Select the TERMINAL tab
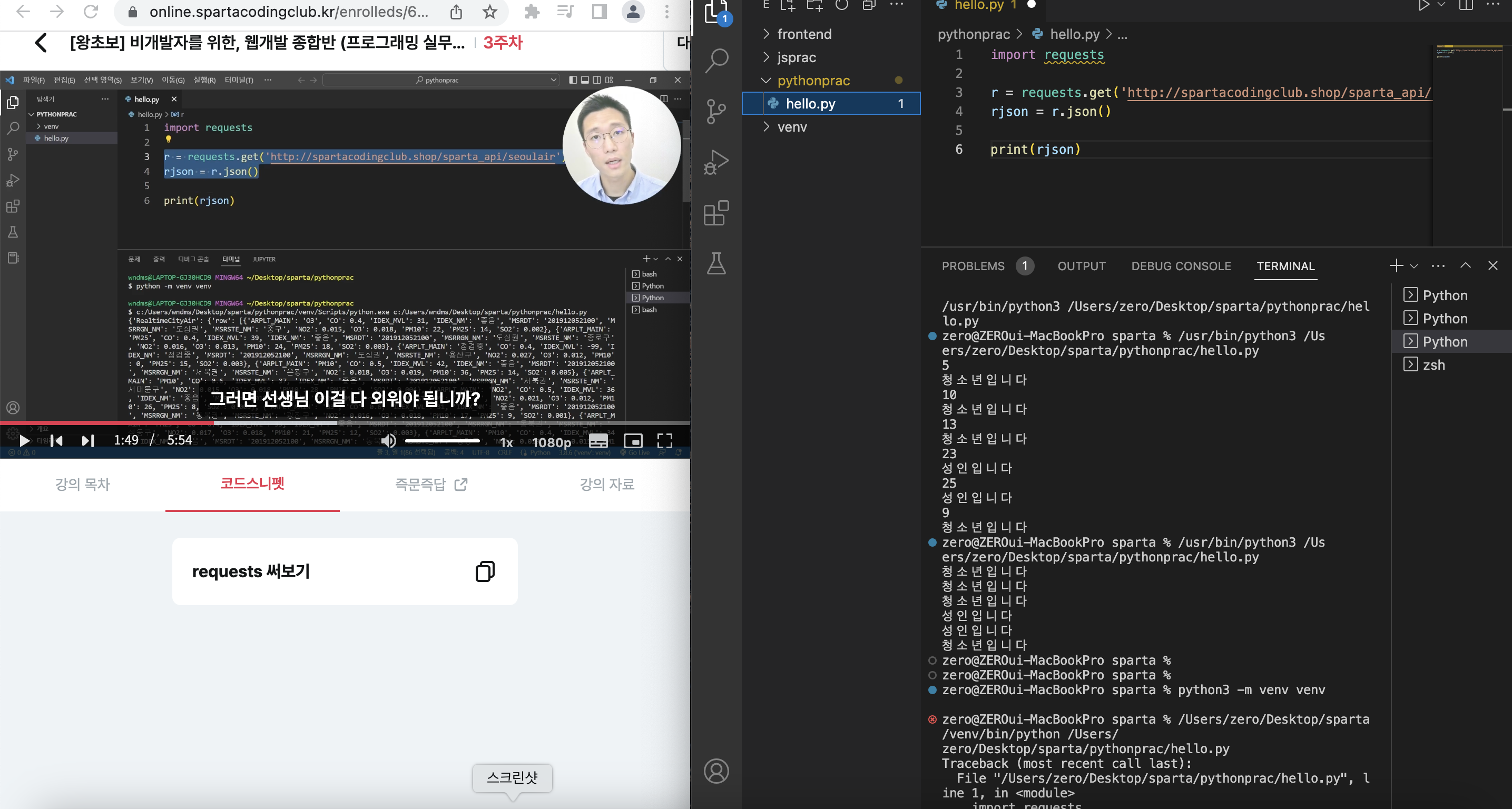This screenshot has height=809, width=1512. tap(1285, 267)
